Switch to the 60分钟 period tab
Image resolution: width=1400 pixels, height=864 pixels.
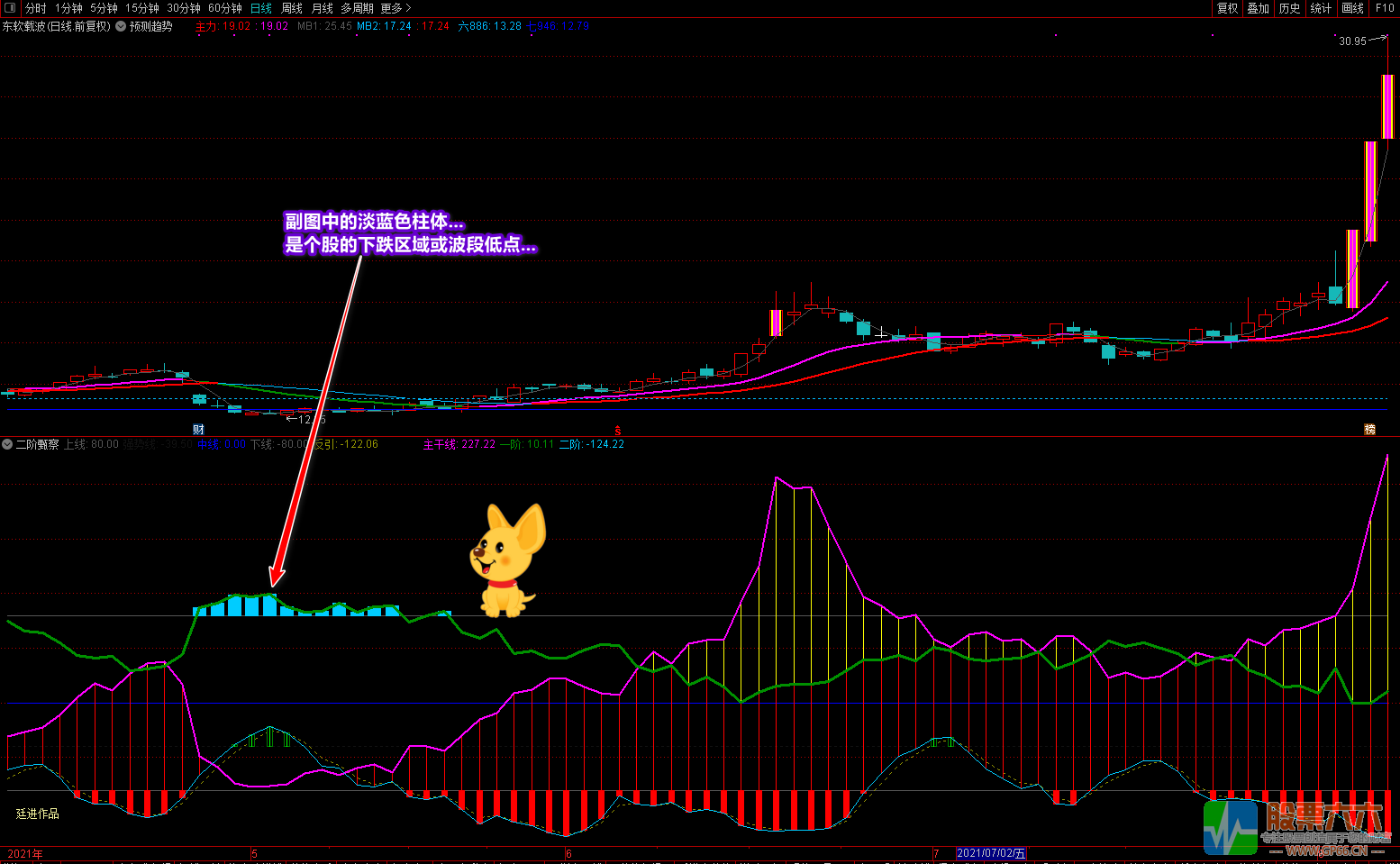point(225,8)
